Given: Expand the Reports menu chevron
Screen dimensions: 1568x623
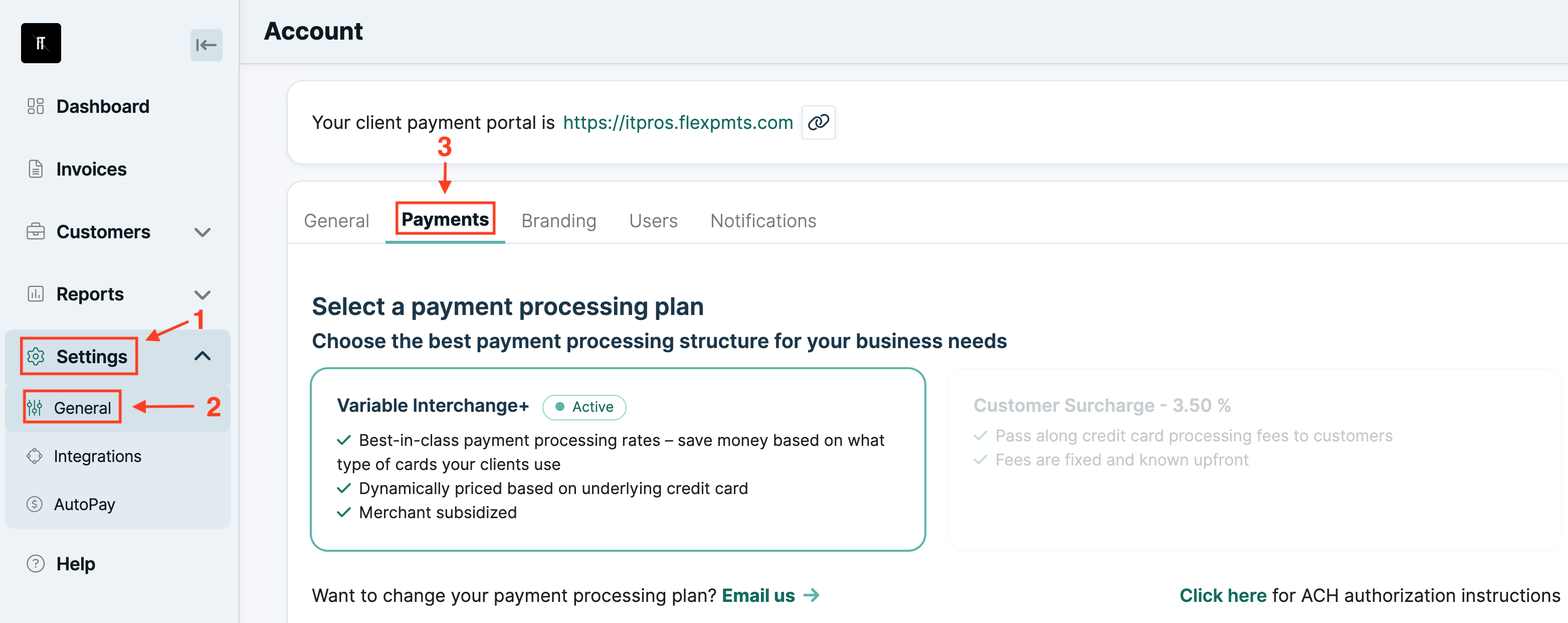Looking at the screenshot, I should pyautogui.click(x=202, y=294).
